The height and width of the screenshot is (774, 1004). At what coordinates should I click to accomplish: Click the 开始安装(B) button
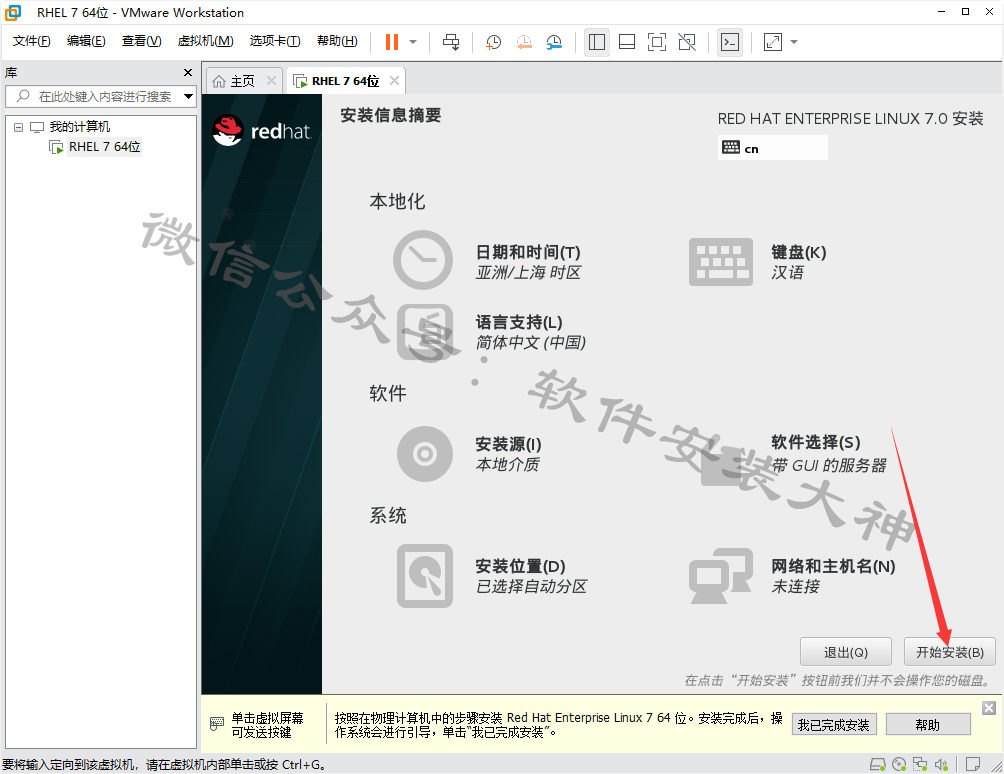tap(950, 652)
